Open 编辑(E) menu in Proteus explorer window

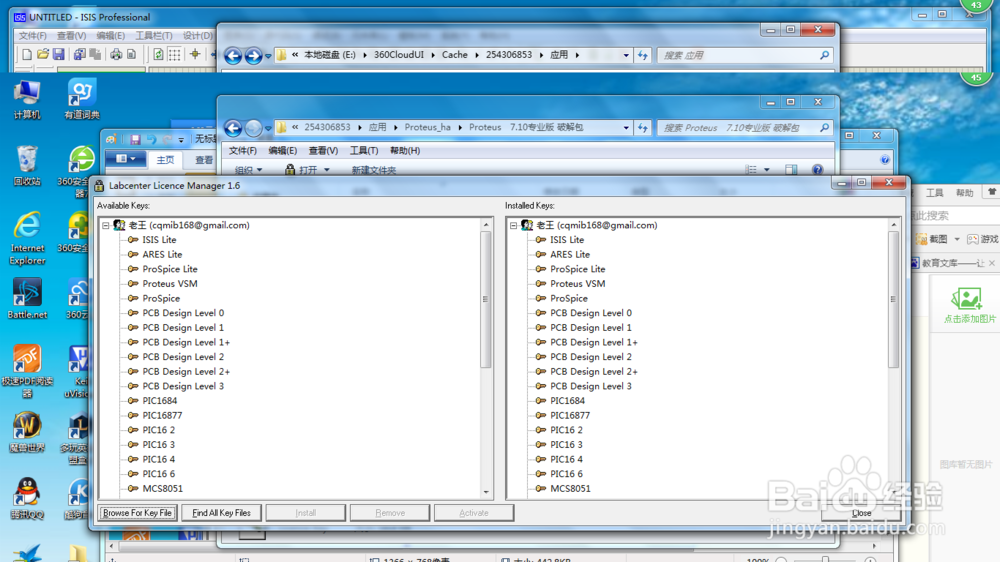283,151
